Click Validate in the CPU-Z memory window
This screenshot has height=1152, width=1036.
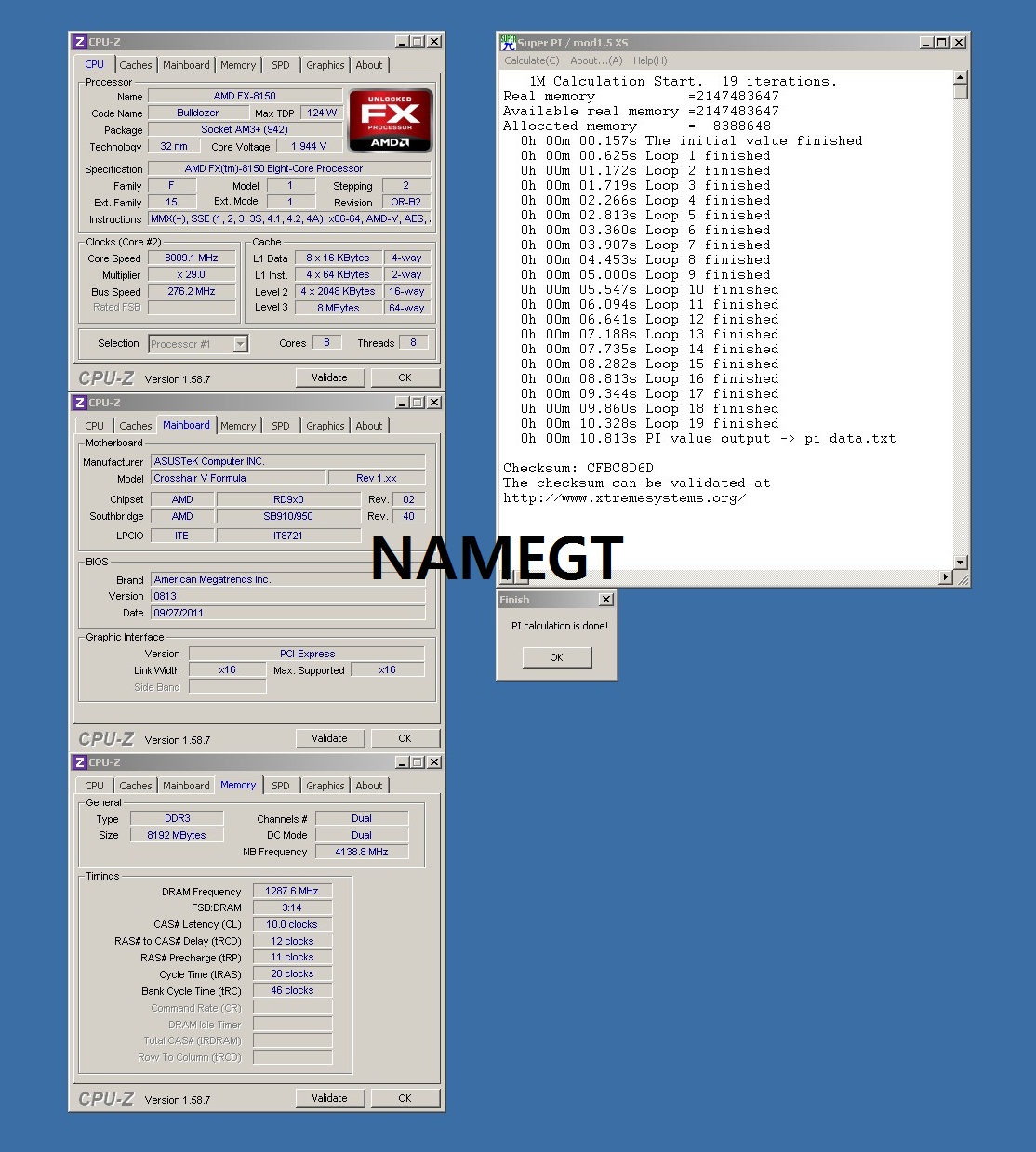coord(329,1098)
